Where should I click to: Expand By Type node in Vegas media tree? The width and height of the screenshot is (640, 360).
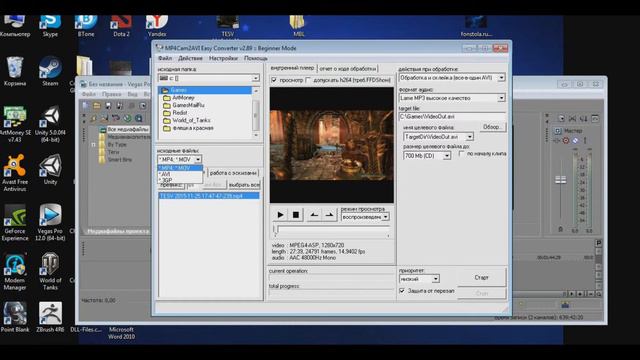click(93, 144)
